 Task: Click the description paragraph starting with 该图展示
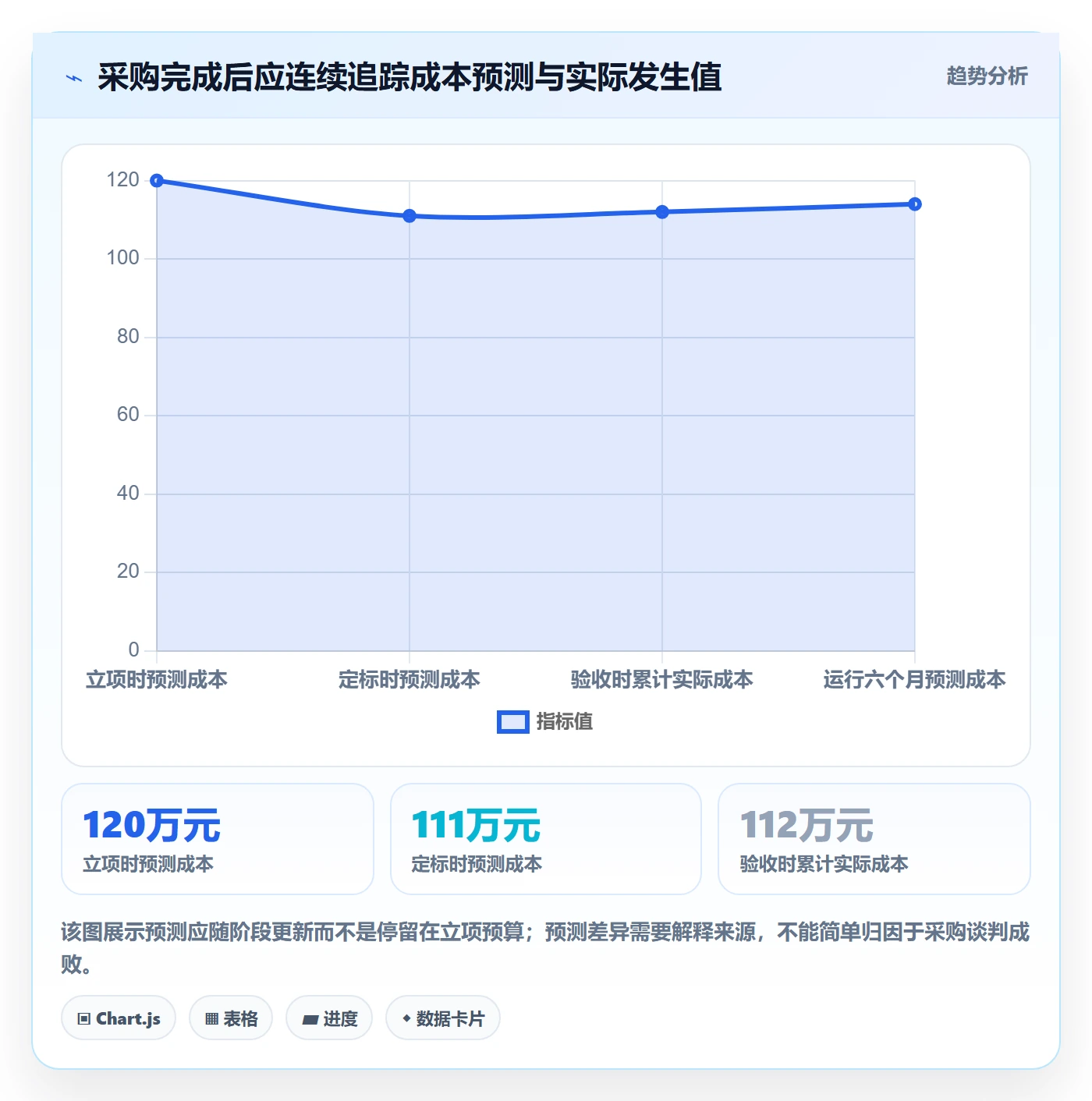pos(545,947)
